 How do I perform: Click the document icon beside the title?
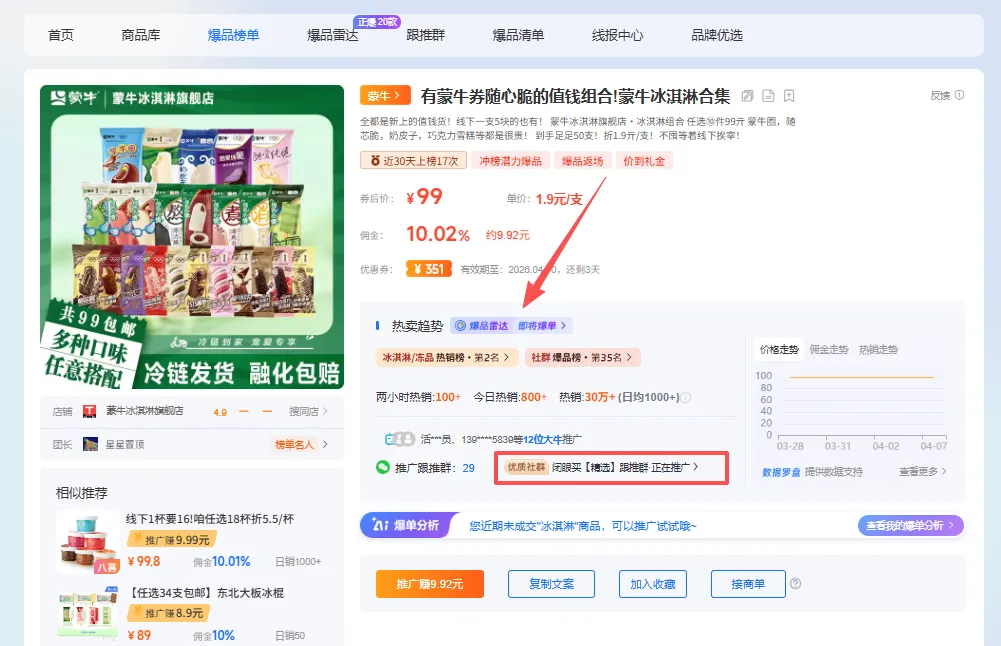(769, 96)
